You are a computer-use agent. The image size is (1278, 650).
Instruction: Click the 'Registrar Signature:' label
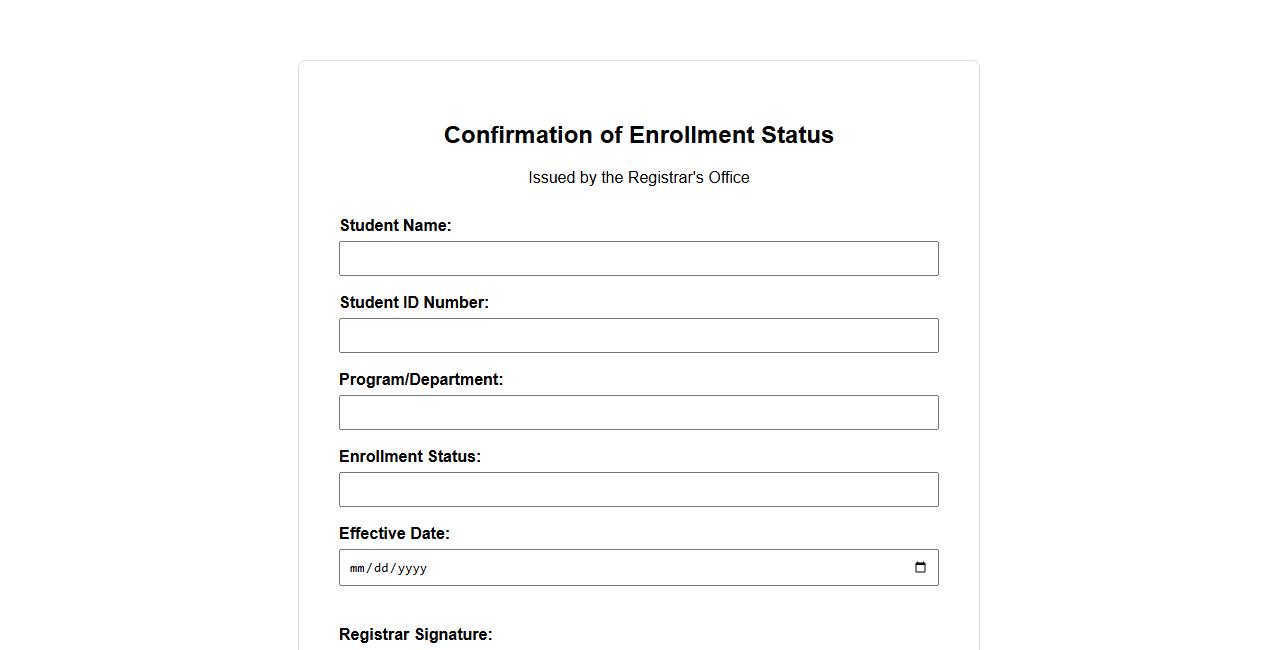point(415,635)
